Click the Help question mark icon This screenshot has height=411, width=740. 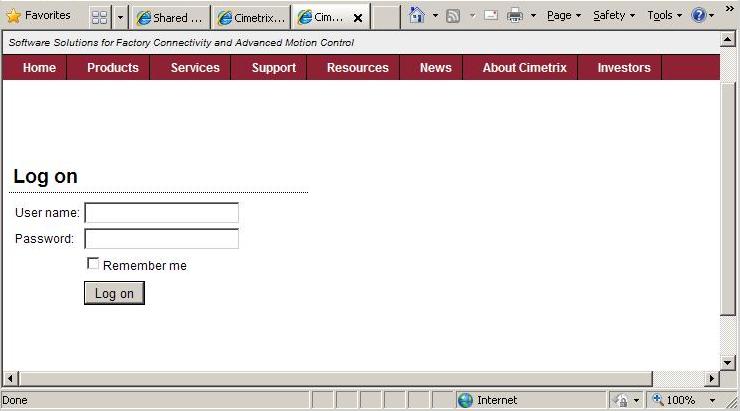coord(698,16)
